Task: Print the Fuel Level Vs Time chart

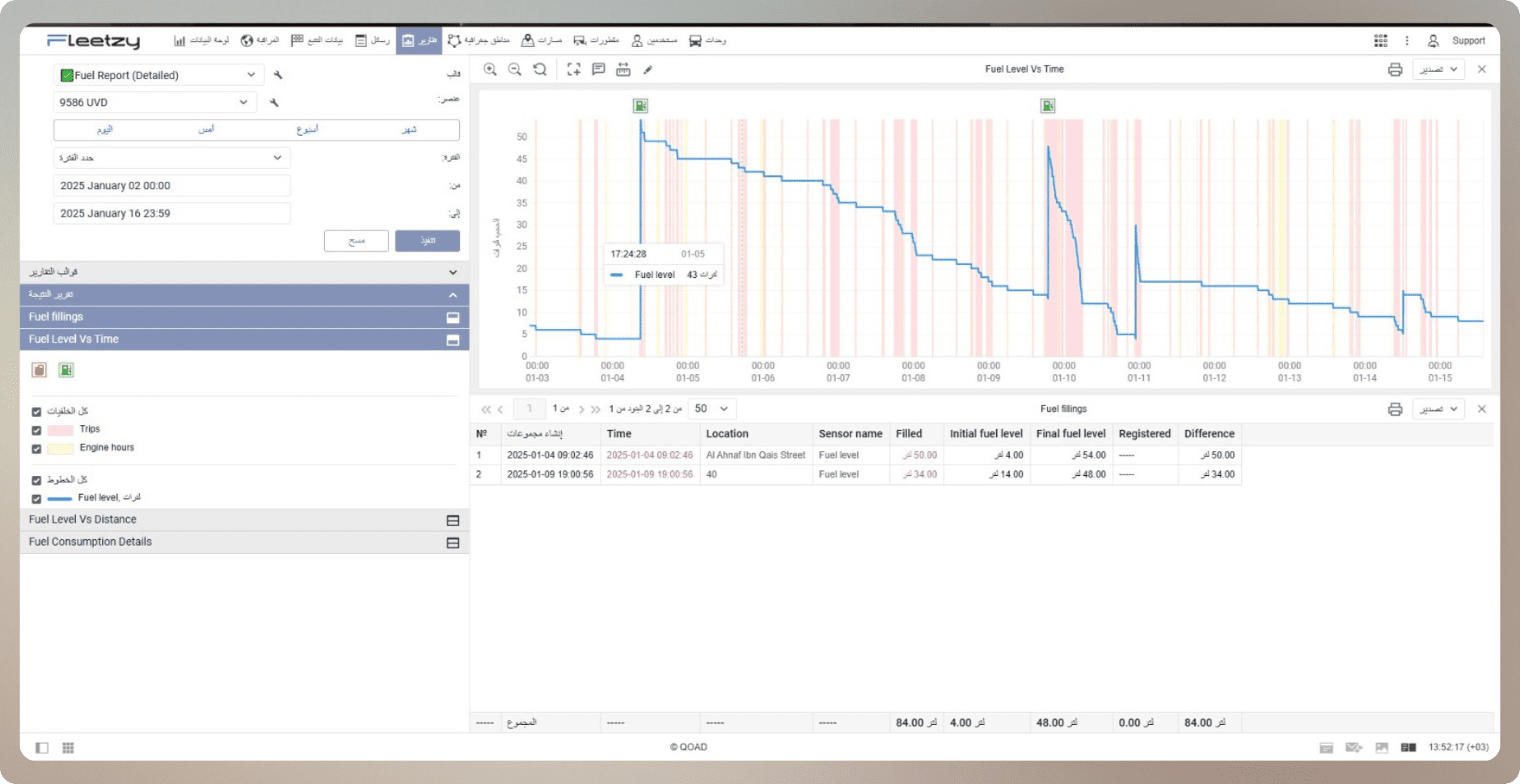Action: [x=1395, y=70]
